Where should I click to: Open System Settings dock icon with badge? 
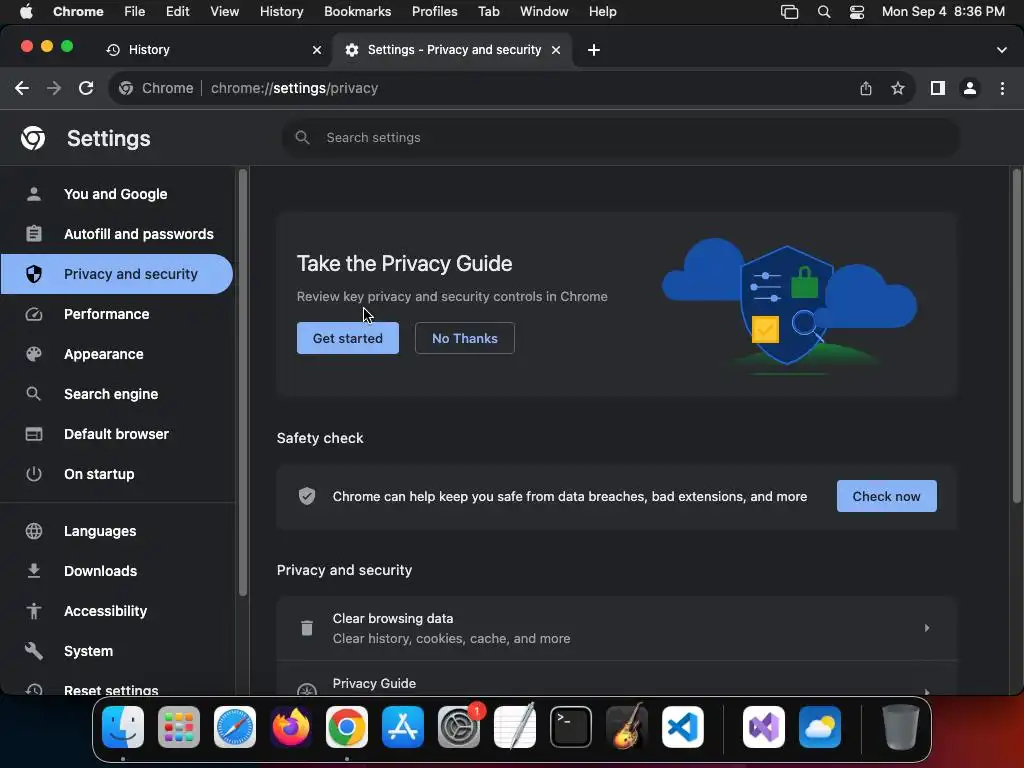pos(459,727)
